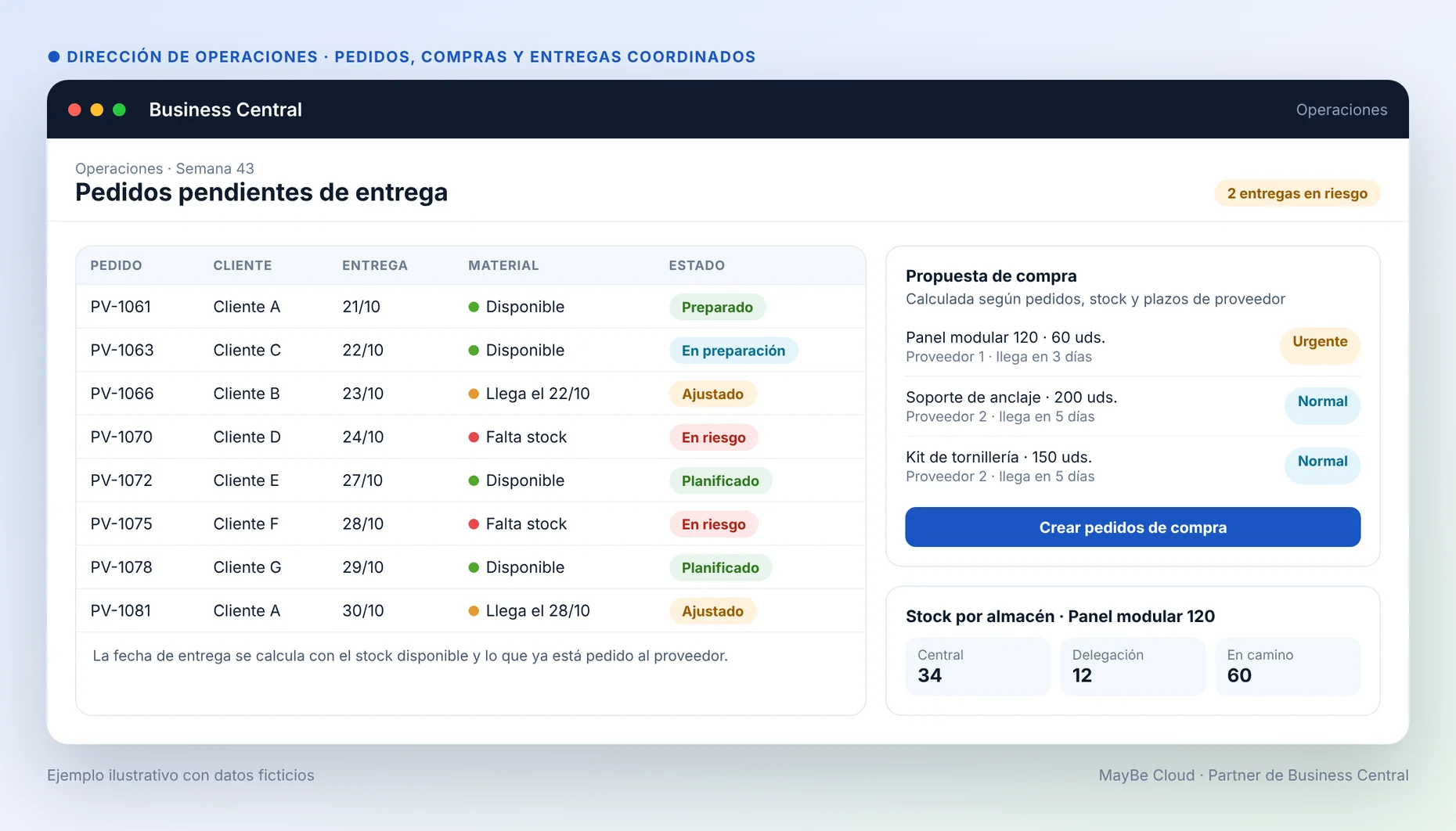Click the Delegación stock card showing 12
The width and height of the screenshot is (1456, 831).
[x=1133, y=667]
